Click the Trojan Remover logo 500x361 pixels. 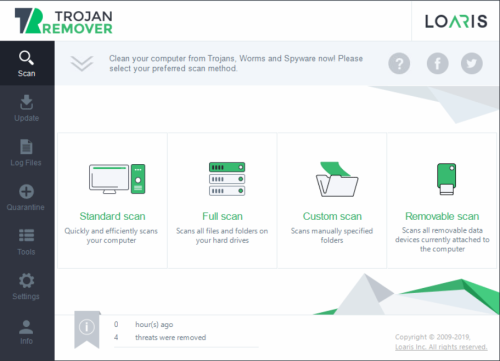[64, 21]
